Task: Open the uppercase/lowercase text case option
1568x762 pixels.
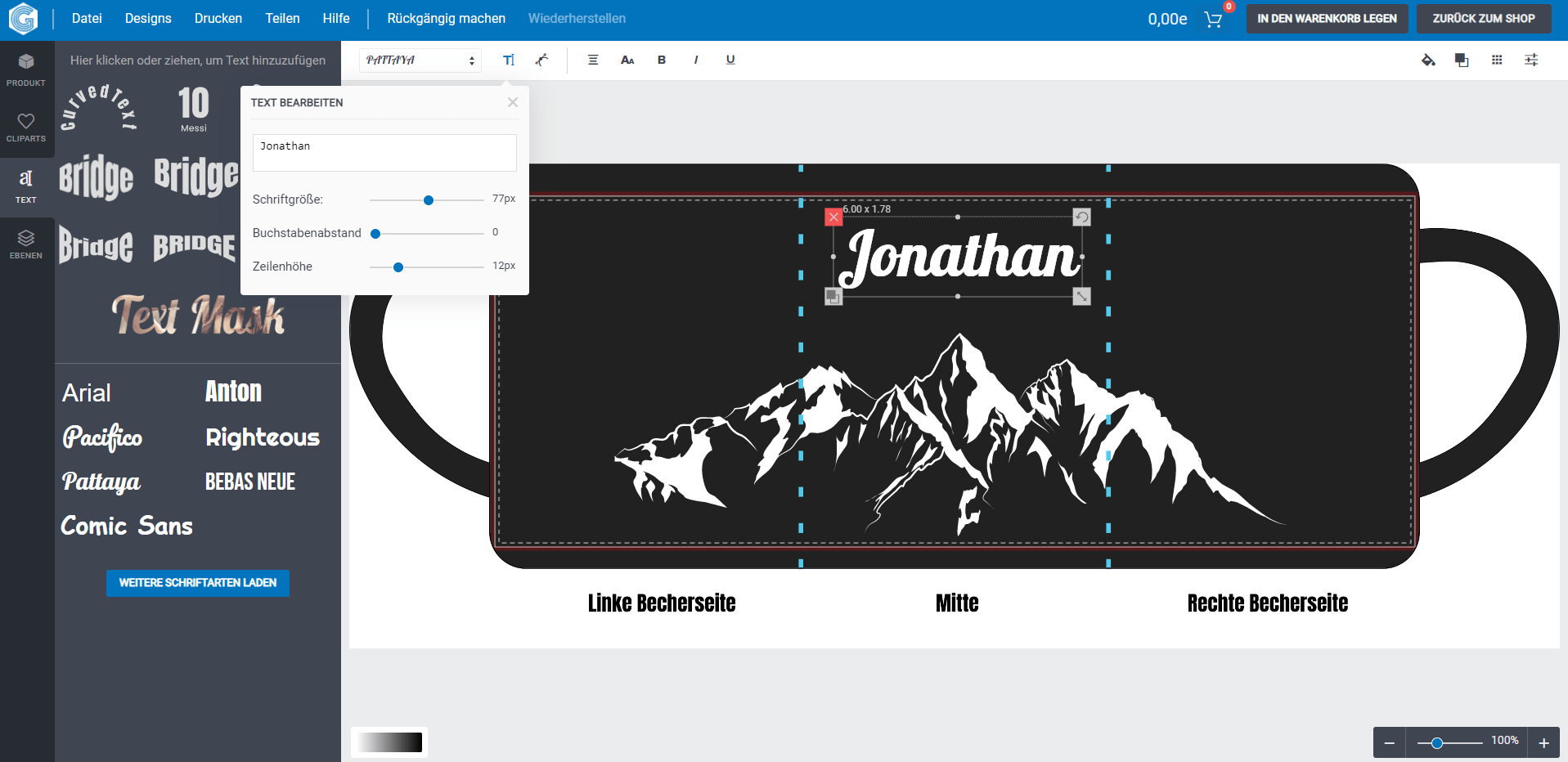Action: [627, 60]
